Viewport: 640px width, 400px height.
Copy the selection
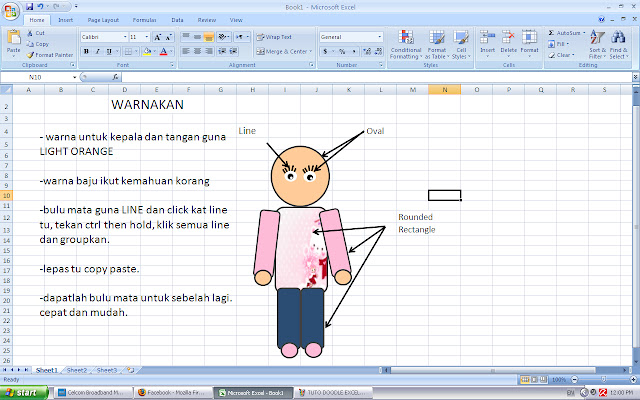coord(38,44)
